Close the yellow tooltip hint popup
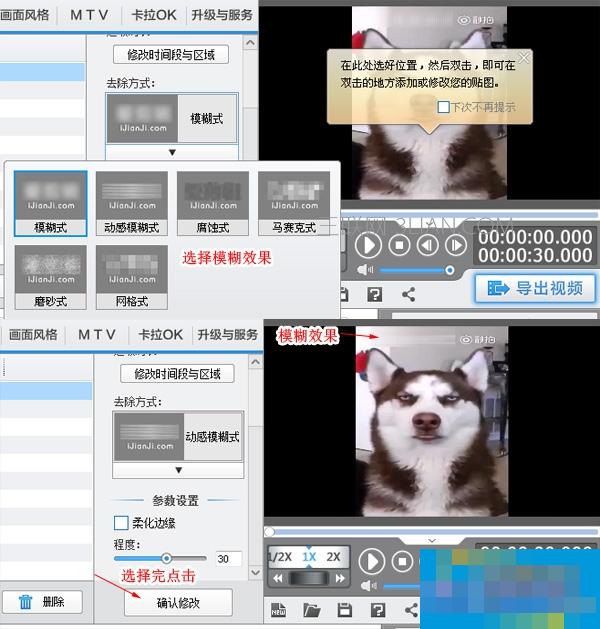 [x=524, y=58]
